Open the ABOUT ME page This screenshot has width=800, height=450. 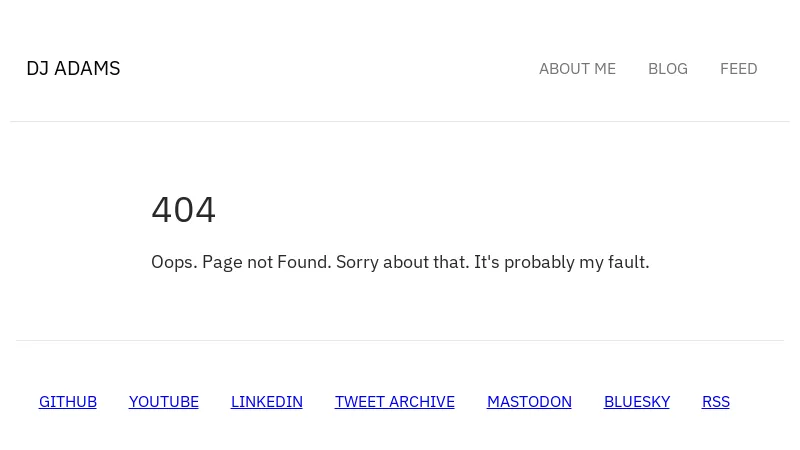pyautogui.click(x=577, y=68)
